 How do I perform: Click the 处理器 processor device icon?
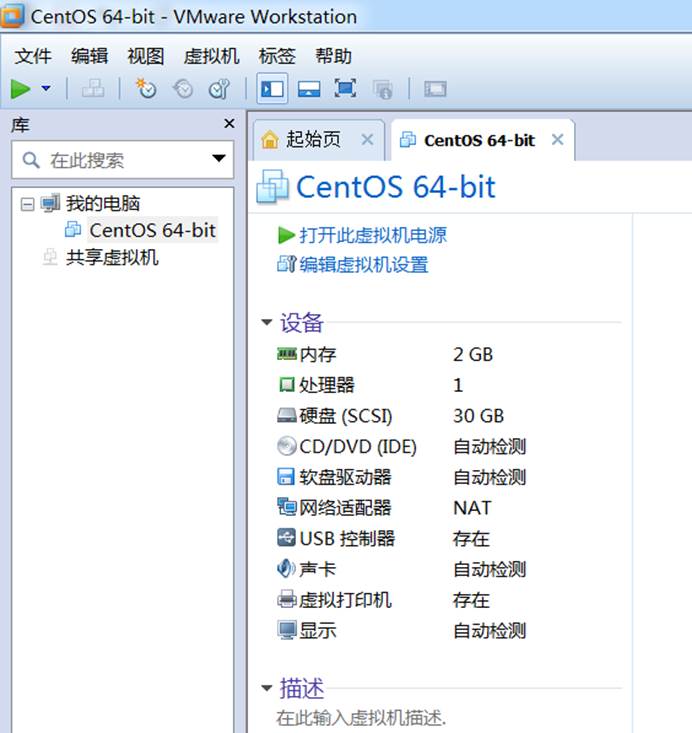[287, 385]
